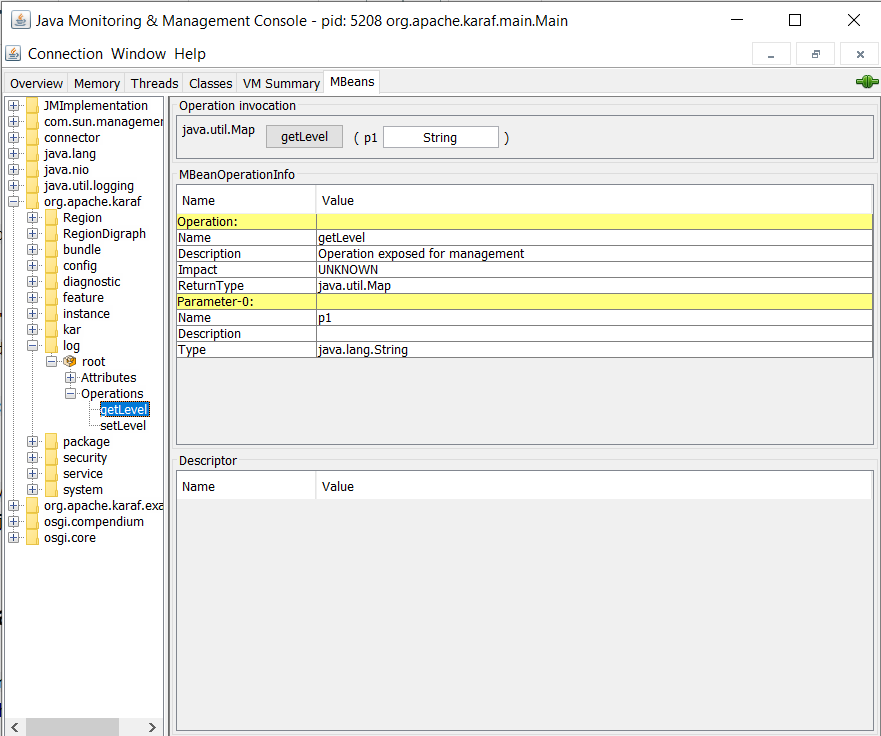Select setLevel operation in the tree
Screen dimensions: 881x736
pos(123,426)
